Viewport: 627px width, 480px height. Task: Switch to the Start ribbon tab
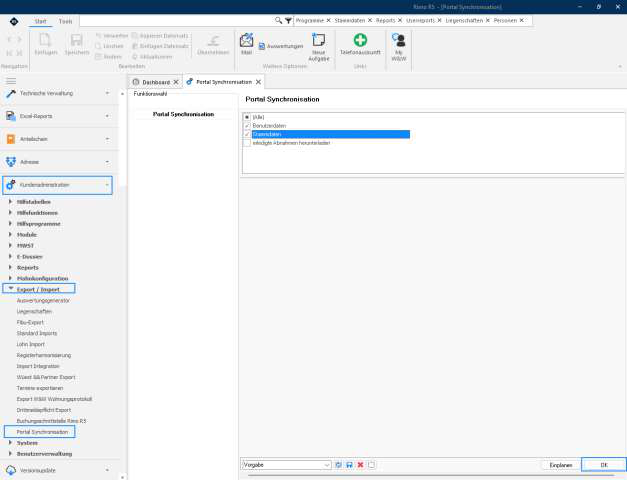point(40,22)
